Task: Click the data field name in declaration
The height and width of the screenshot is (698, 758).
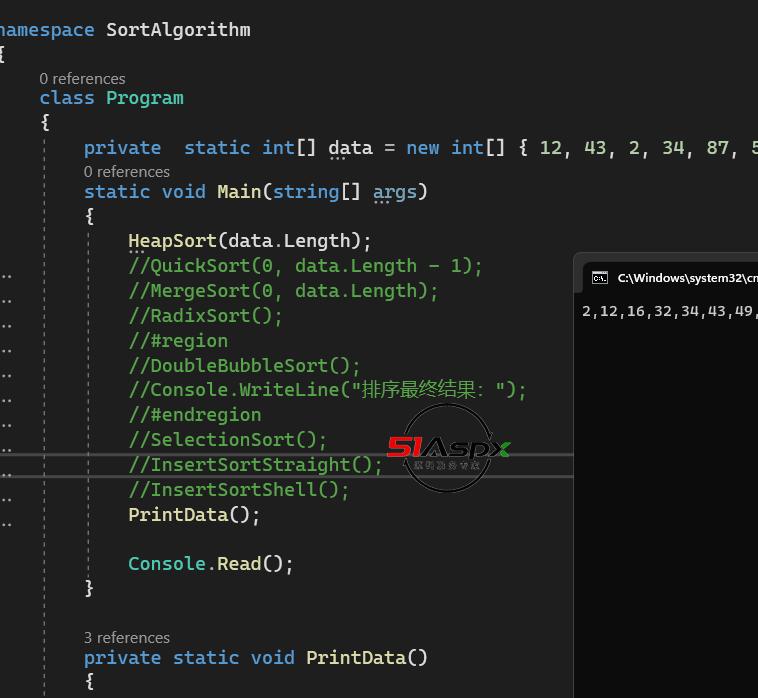Action: pos(350,148)
